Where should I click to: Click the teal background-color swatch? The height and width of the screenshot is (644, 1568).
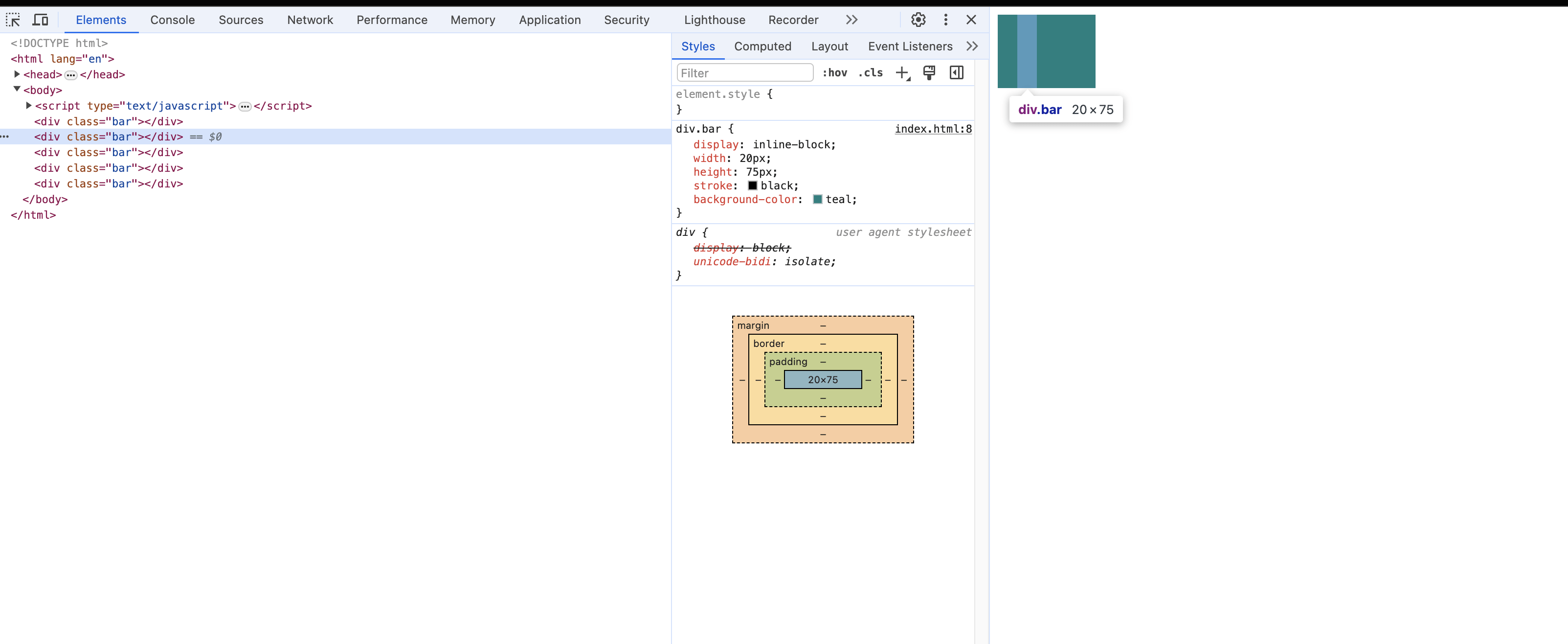point(817,200)
